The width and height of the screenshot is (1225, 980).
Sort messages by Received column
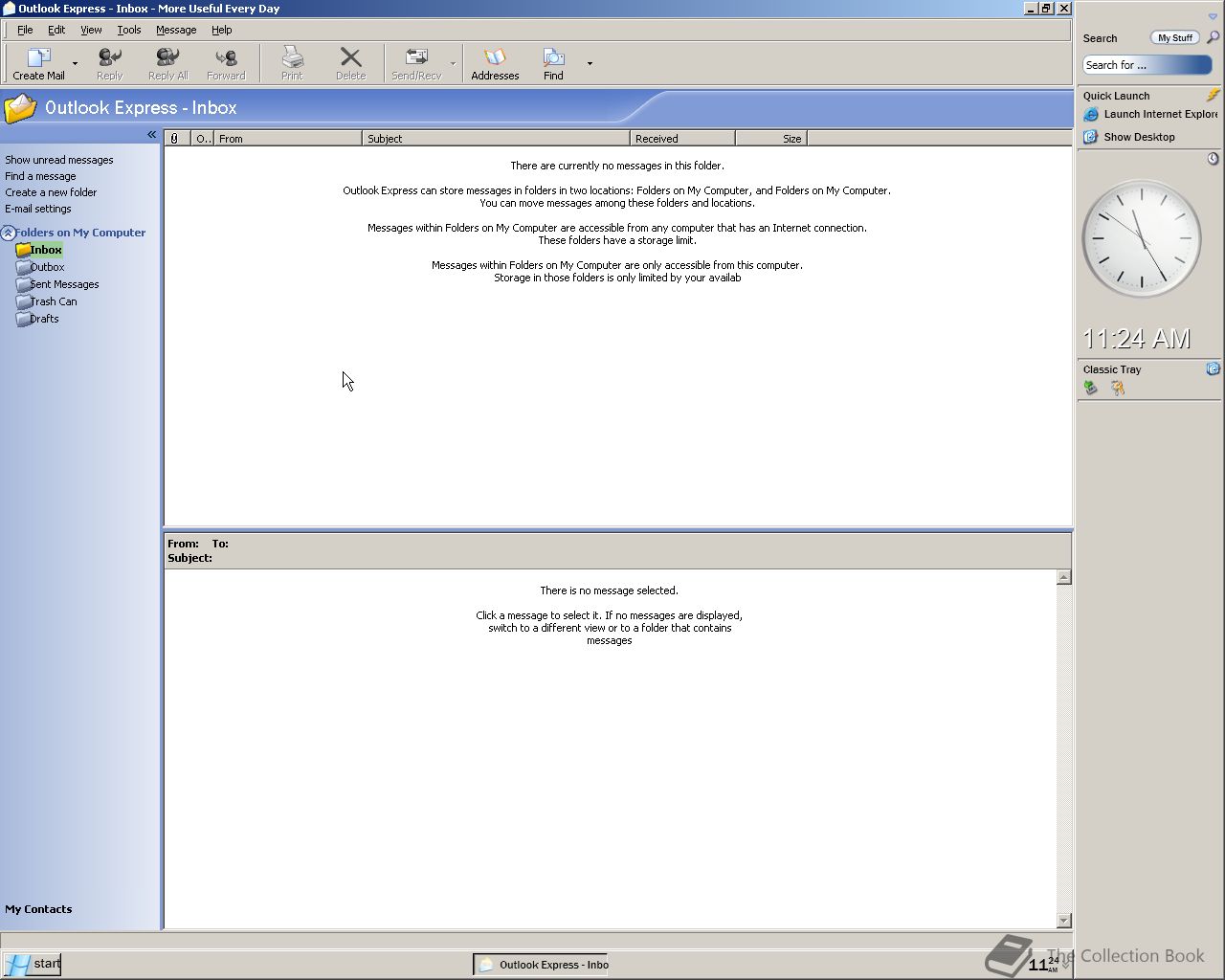point(682,139)
